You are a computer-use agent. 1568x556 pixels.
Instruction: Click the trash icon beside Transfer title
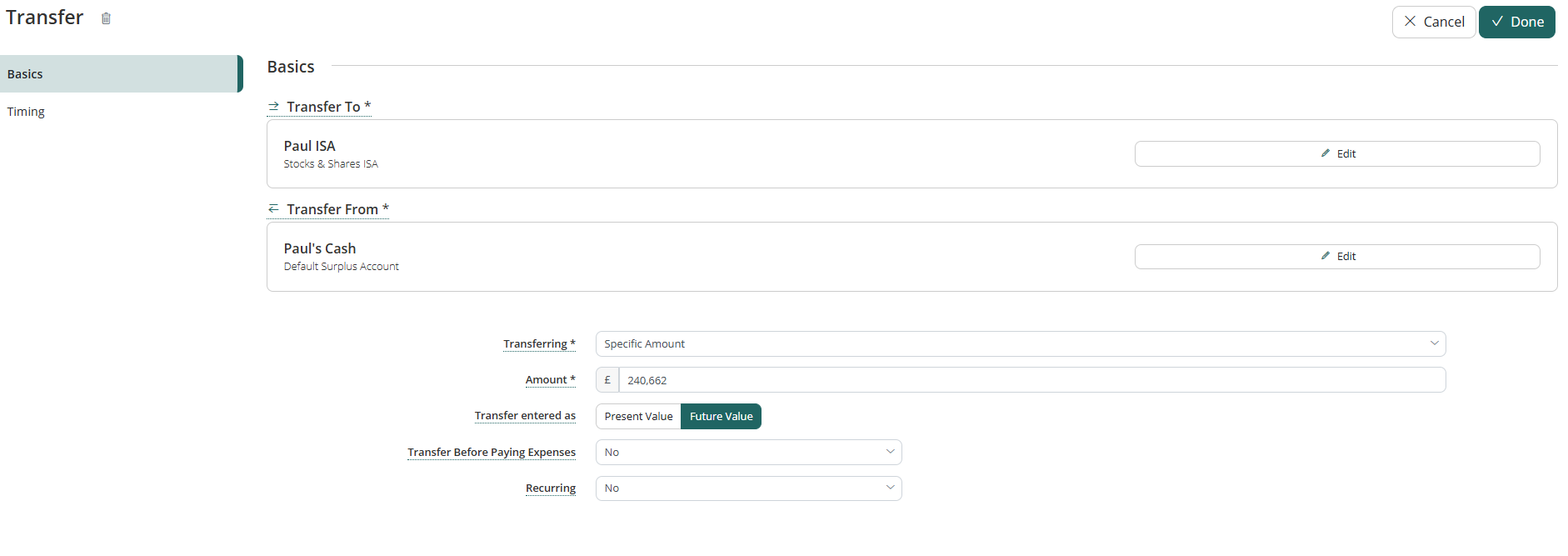106,18
